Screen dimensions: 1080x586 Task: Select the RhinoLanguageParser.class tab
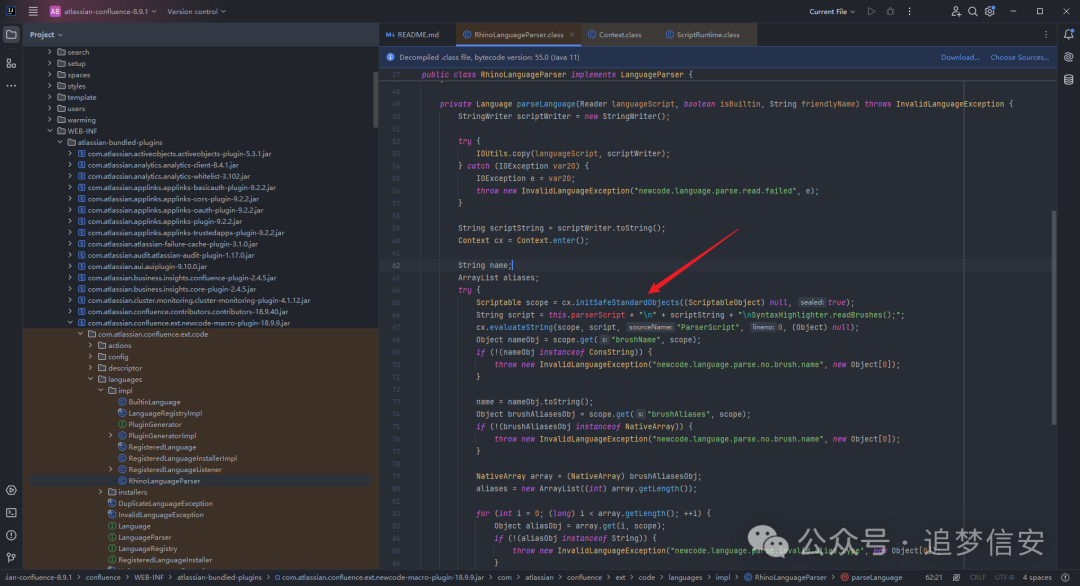coord(519,34)
